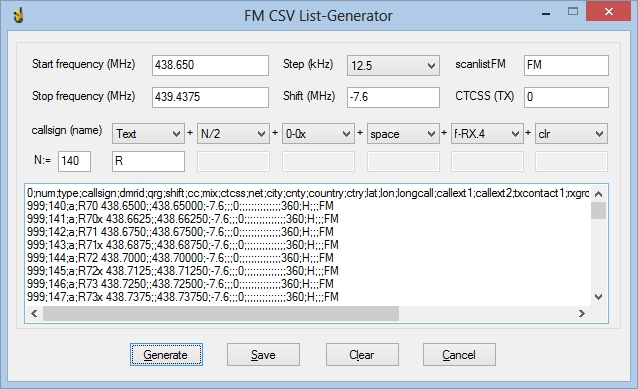Select the output row 999;145;a;R72x
Viewport: 638px width, 389px height.
tap(183, 271)
